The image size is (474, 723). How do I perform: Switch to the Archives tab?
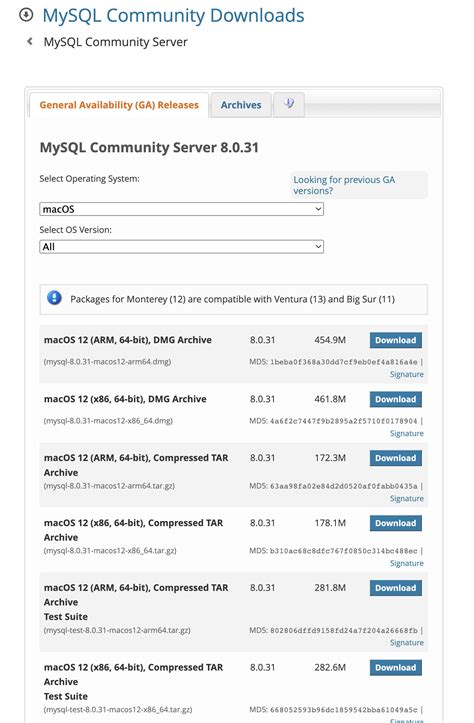tap(241, 105)
